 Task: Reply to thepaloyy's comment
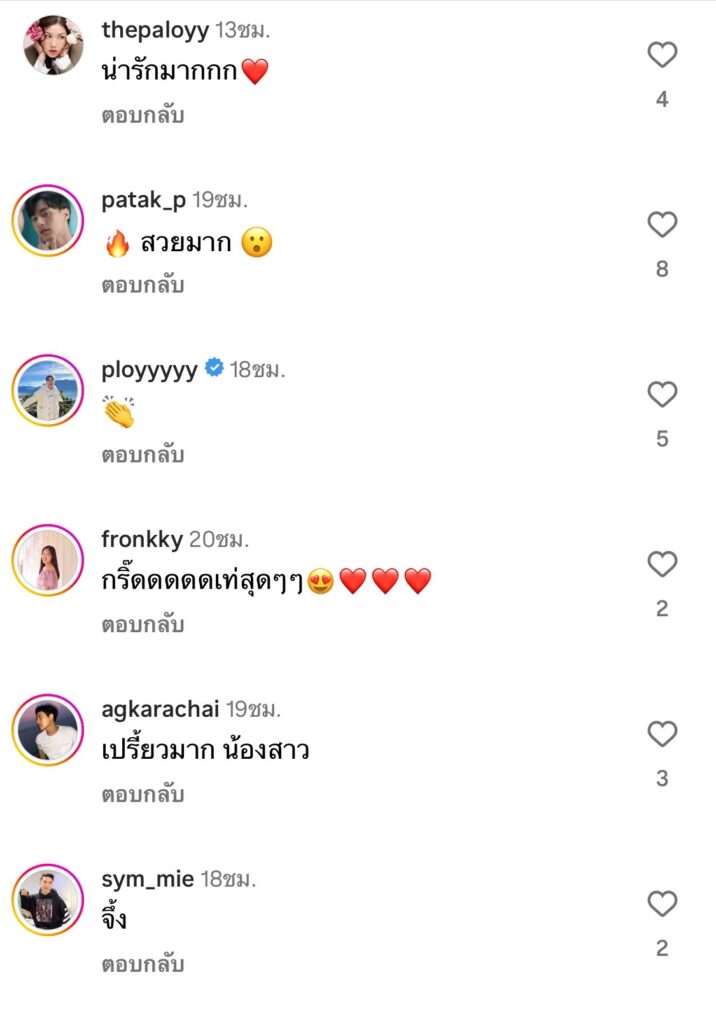tap(143, 115)
